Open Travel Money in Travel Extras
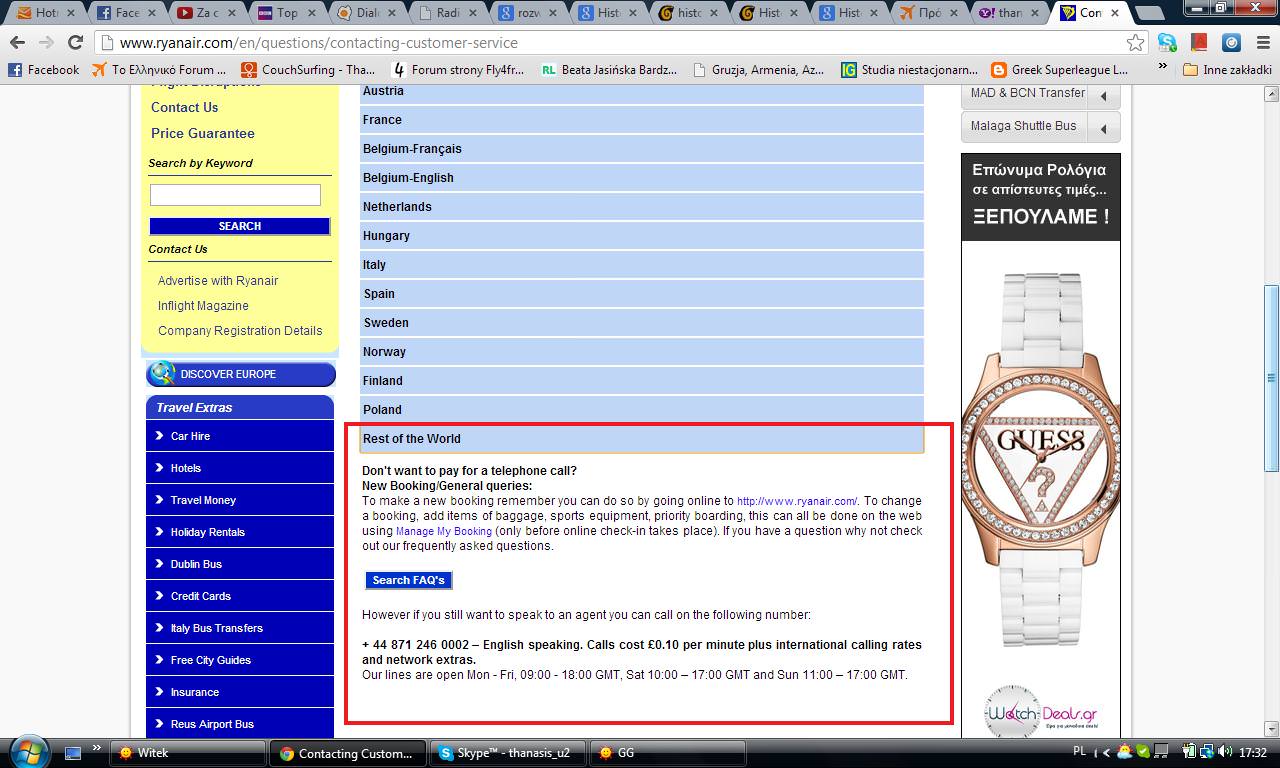This screenshot has width=1280, height=768. tap(240, 500)
